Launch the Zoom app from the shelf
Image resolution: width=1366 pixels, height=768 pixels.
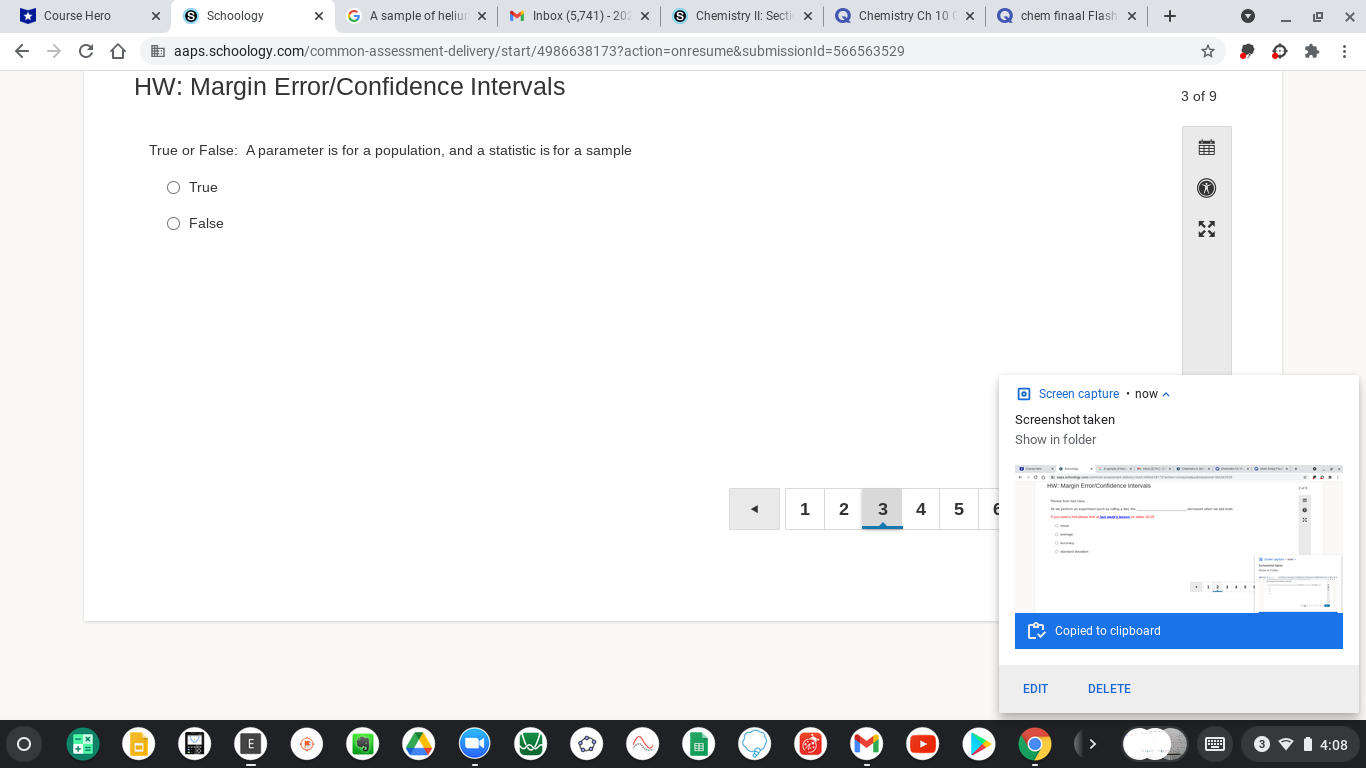tap(474, 744)
